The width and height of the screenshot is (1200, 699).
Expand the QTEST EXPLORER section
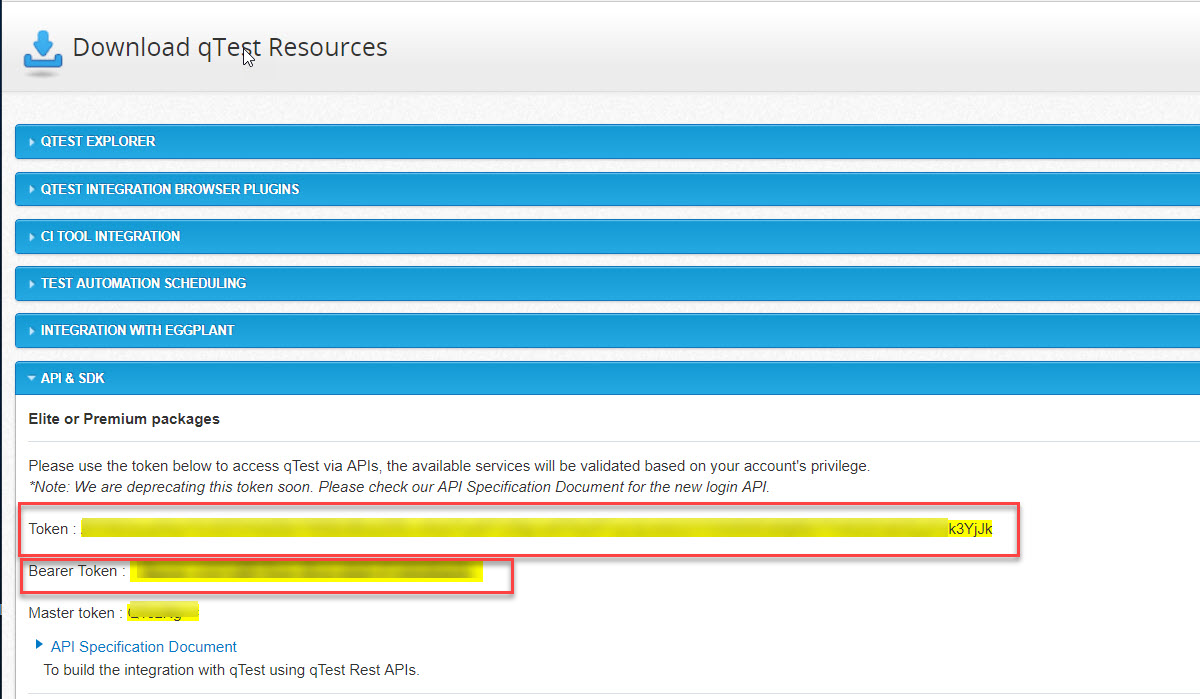click(607, 141)
